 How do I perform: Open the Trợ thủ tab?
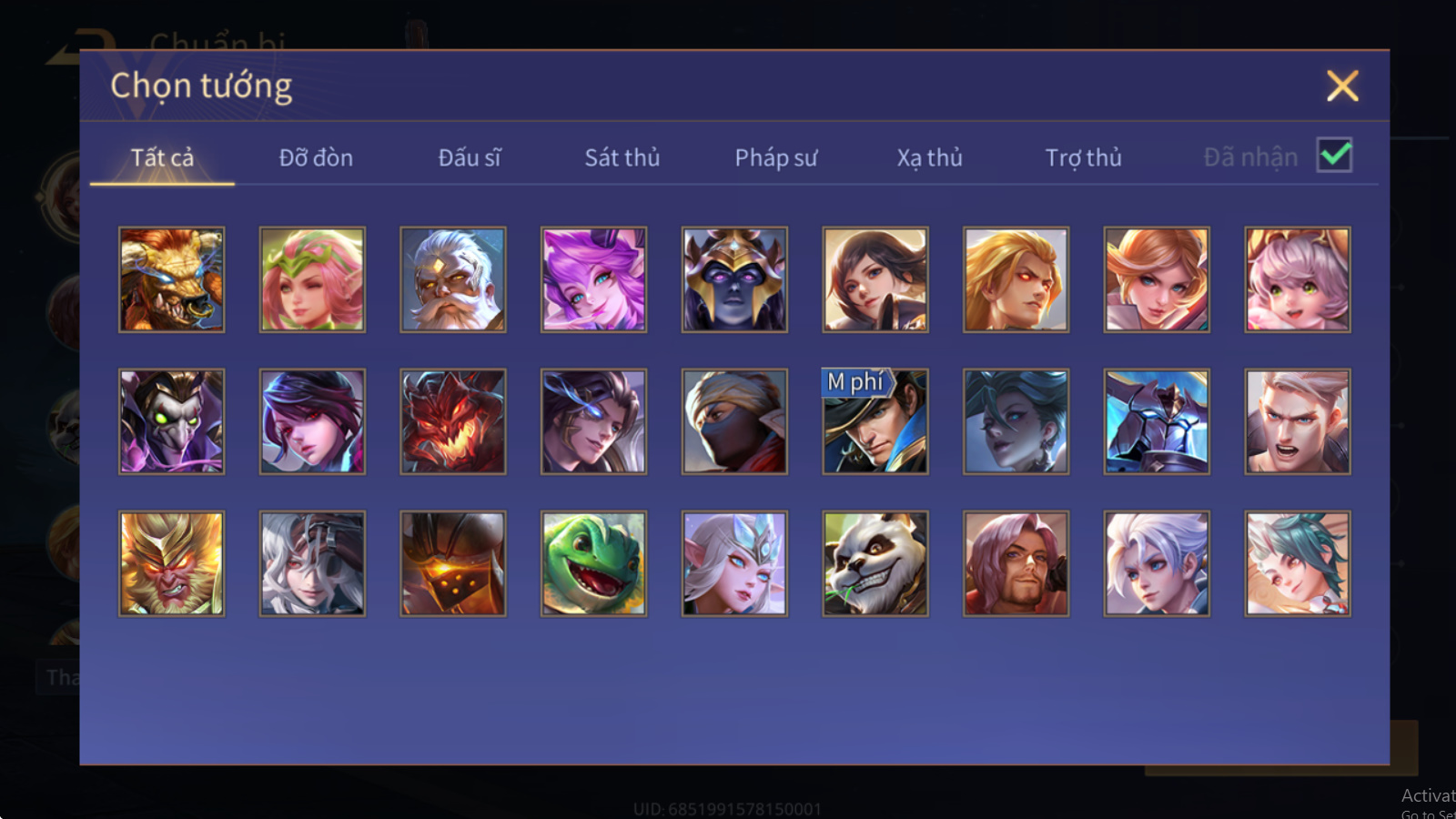tap(1083, 157)
